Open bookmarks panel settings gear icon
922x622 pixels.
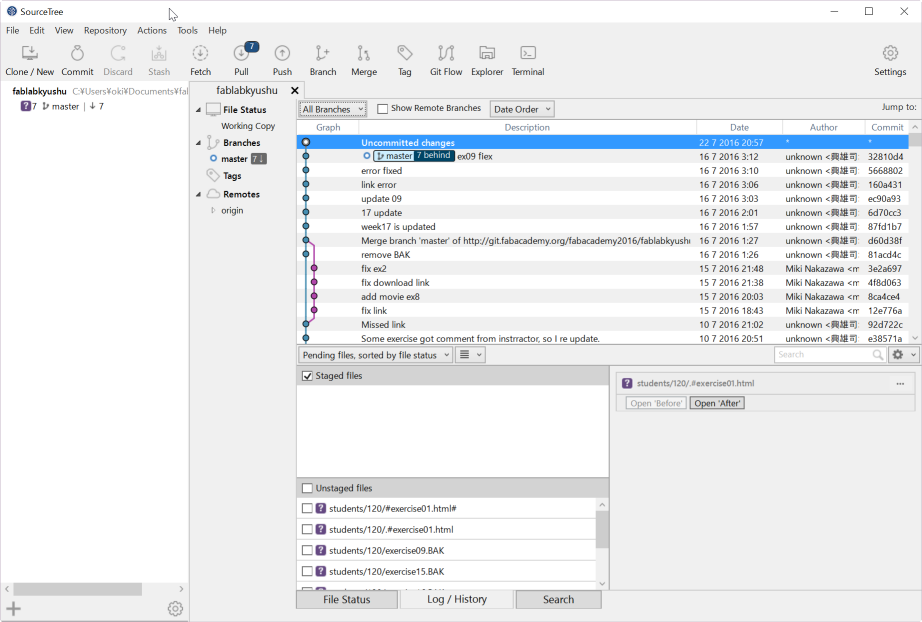click(175, 608)
